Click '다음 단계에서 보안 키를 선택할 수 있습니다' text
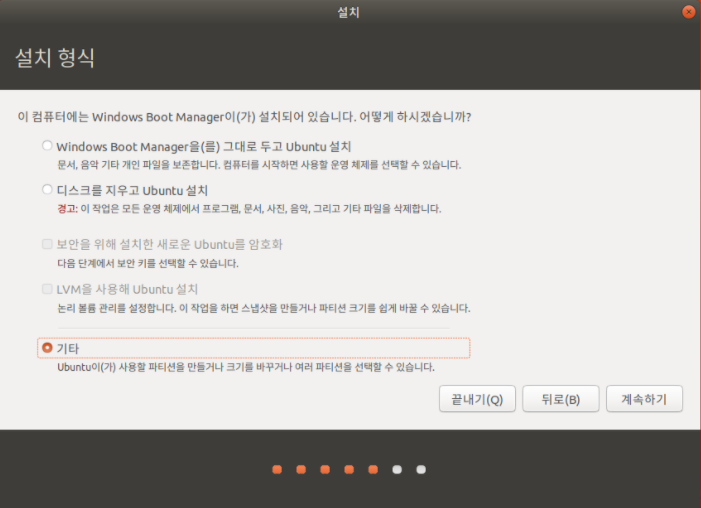Image resolution: width=701 pixels, height=508 pixels. point(148,263)
